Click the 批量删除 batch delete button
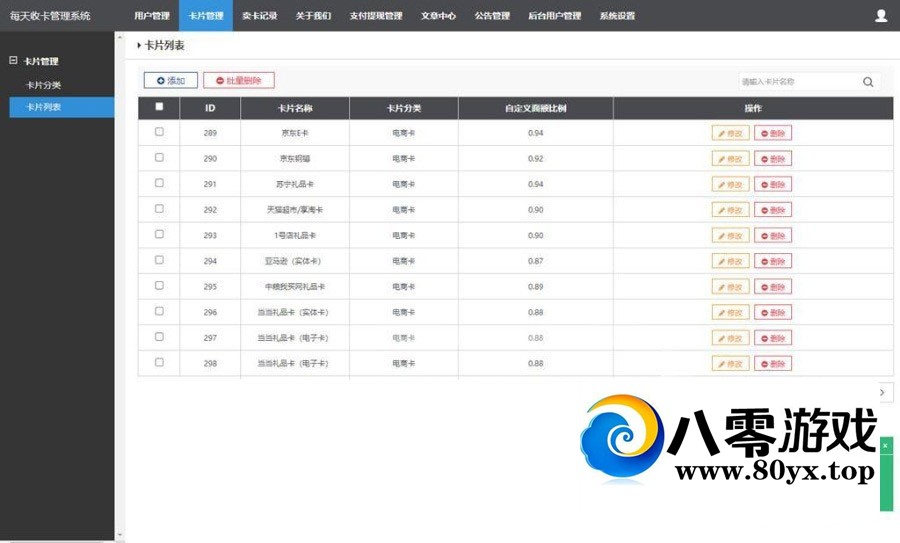The height and width of the screenshot is (543, 900). point(238,81)
